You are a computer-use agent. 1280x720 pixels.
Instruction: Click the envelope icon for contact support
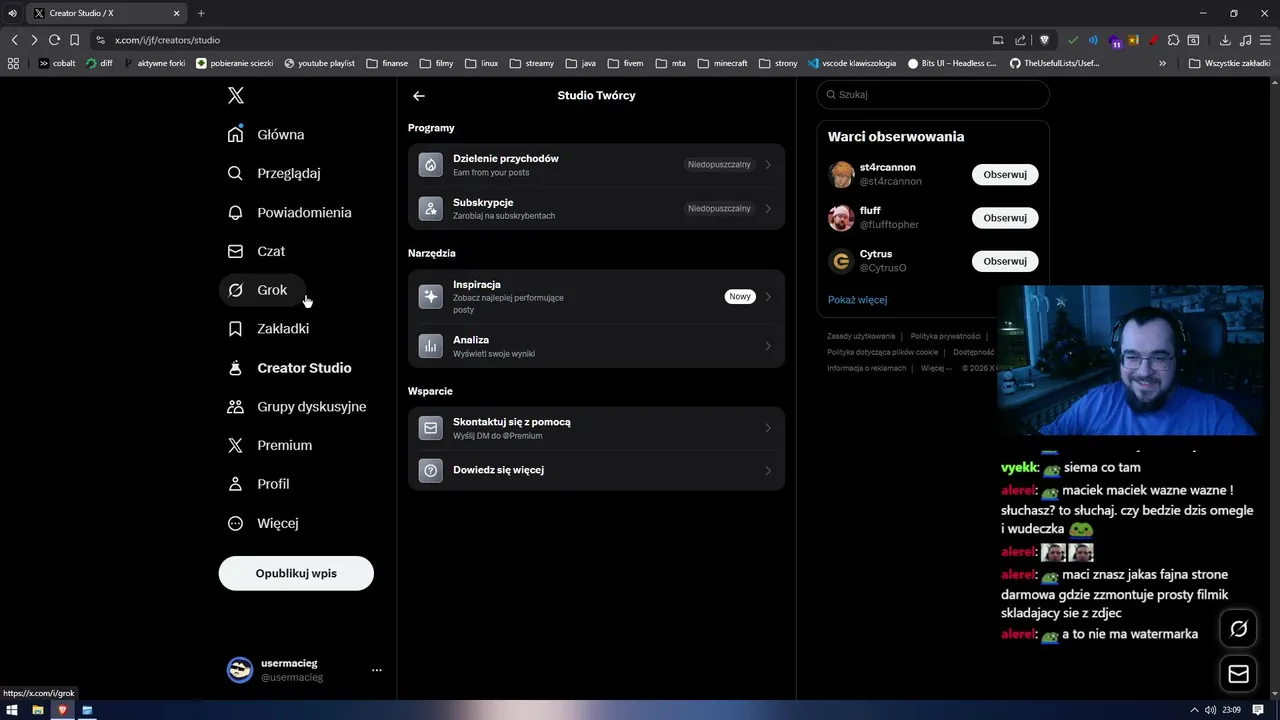[430, 428]
